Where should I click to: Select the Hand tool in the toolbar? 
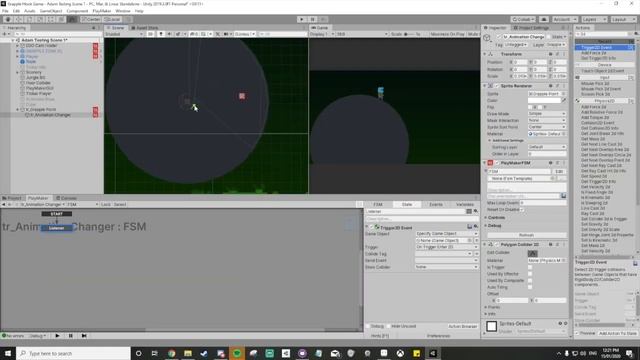pos(8,19)
